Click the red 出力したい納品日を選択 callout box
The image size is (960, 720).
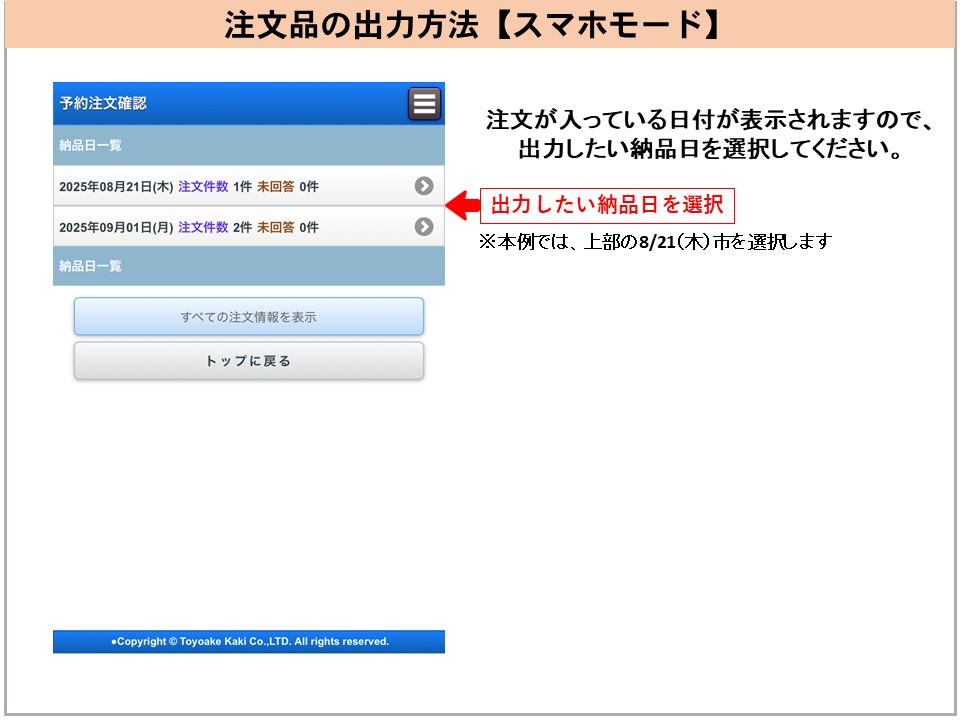(x=607, y=206)
